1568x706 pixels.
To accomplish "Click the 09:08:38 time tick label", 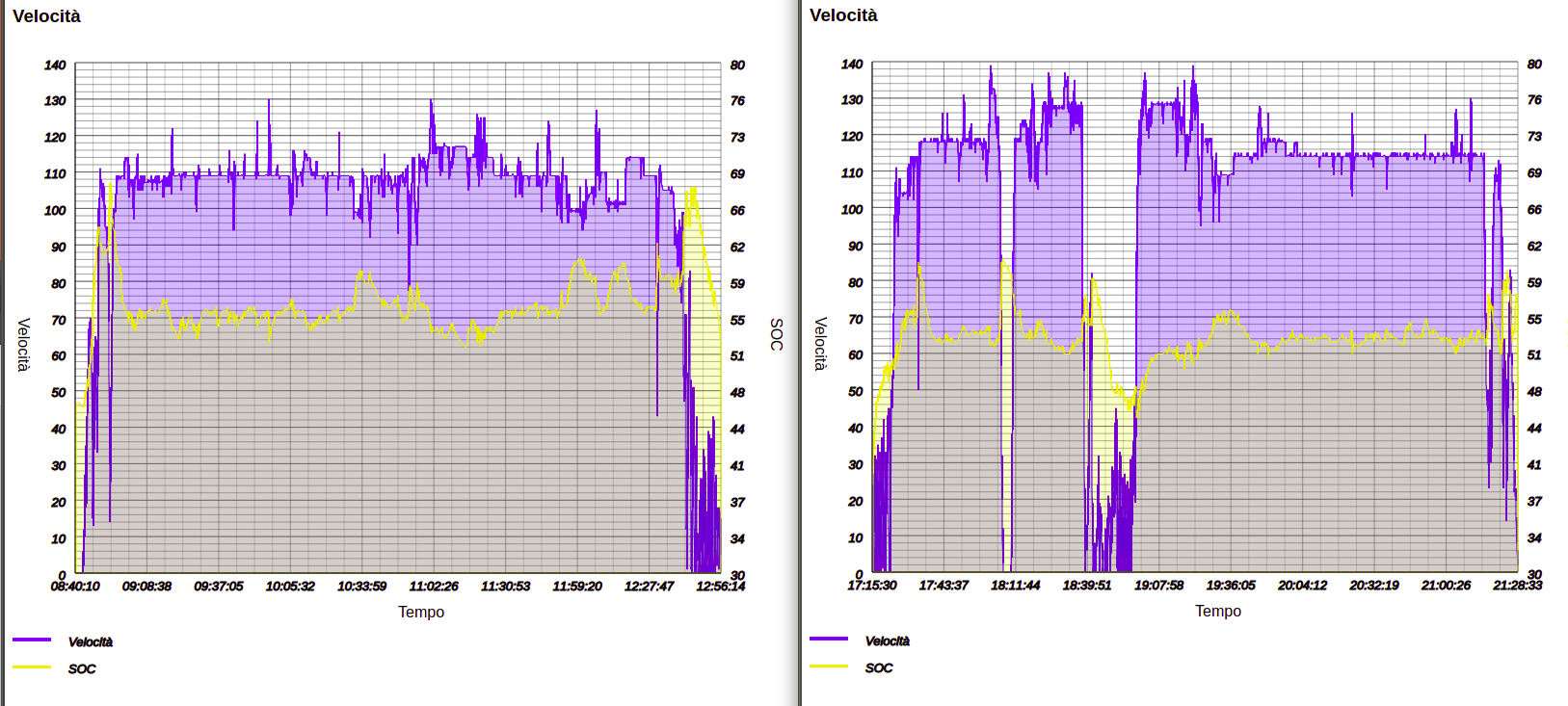I will coord(146,586).
